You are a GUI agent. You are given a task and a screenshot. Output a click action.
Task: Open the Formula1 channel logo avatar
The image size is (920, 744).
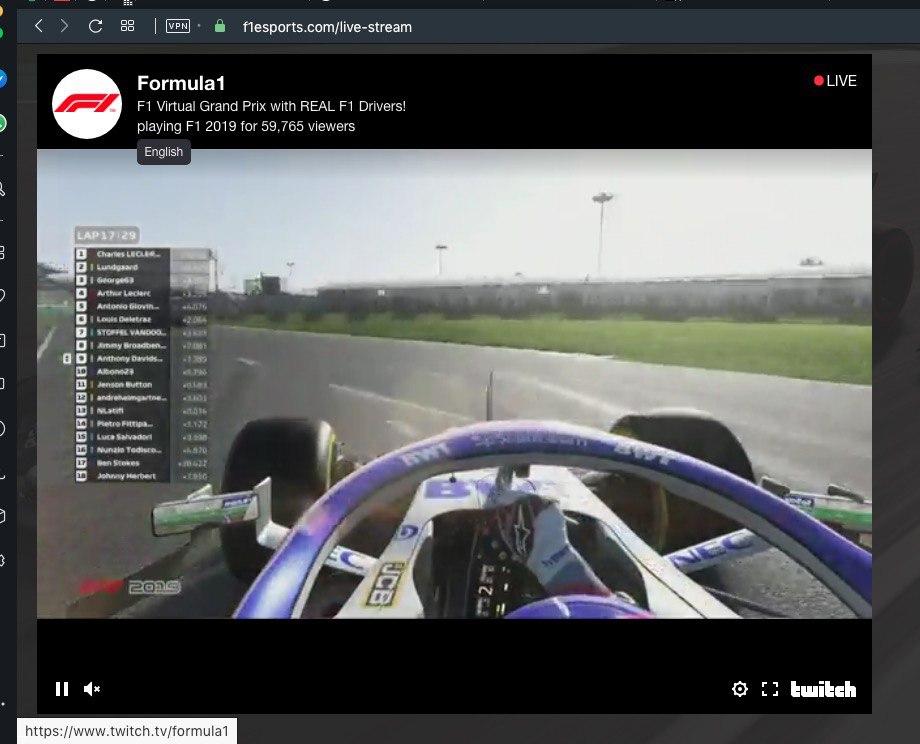(x=87, y=104)
